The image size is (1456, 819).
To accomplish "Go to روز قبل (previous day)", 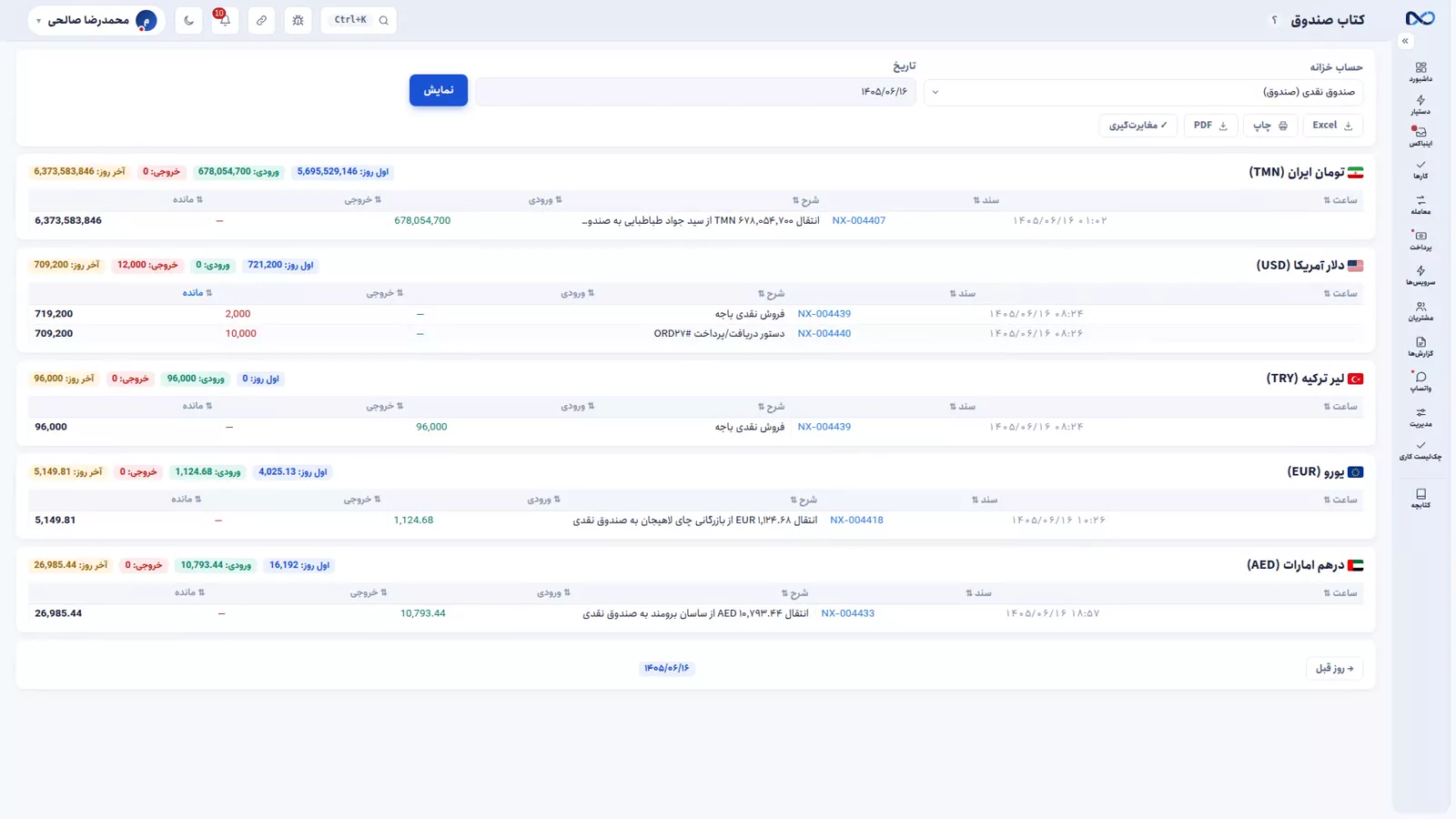I will coord(1334,668).
